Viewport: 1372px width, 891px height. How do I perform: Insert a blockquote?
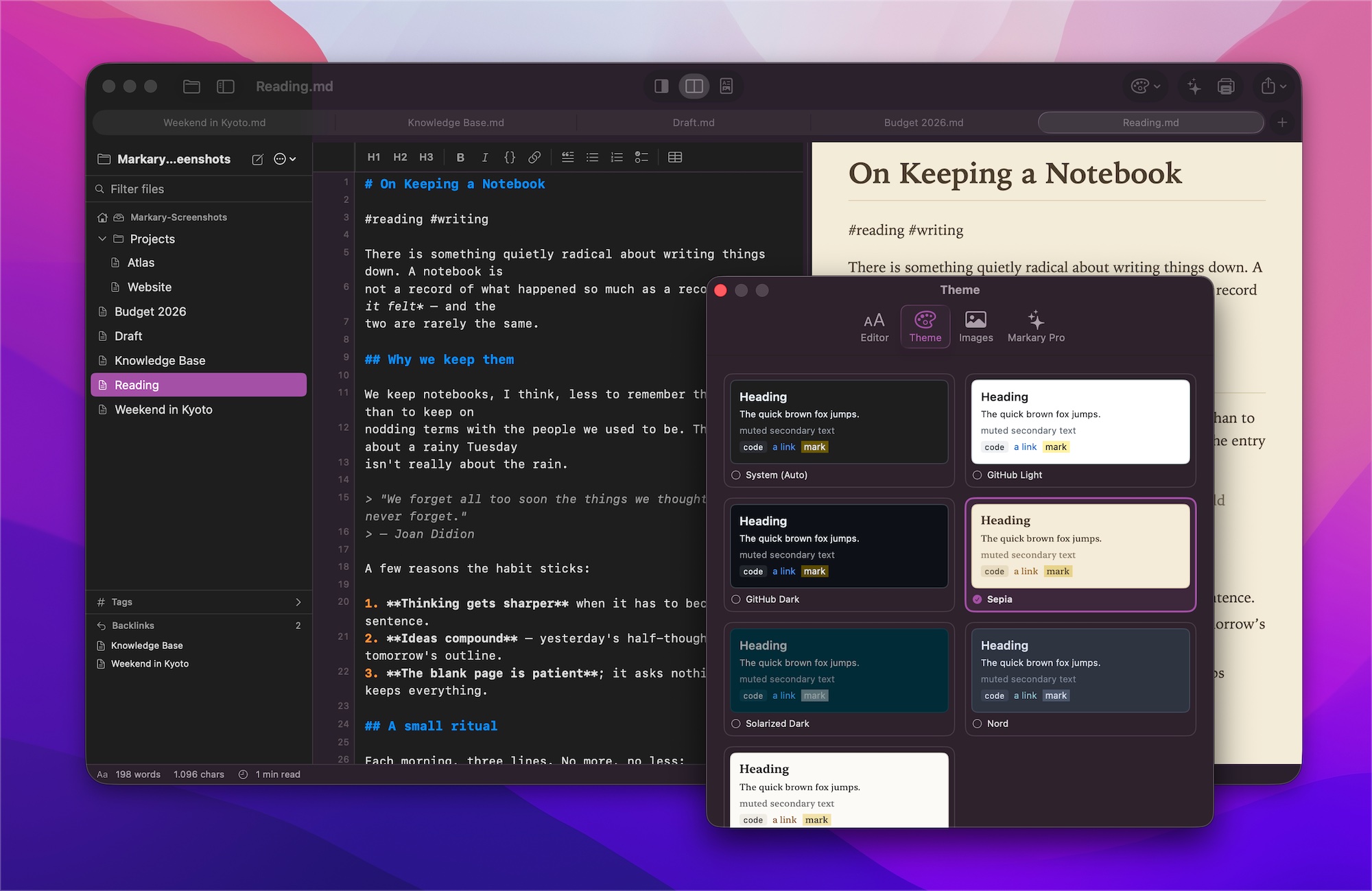pyautogui.click(x=568, y=157)
